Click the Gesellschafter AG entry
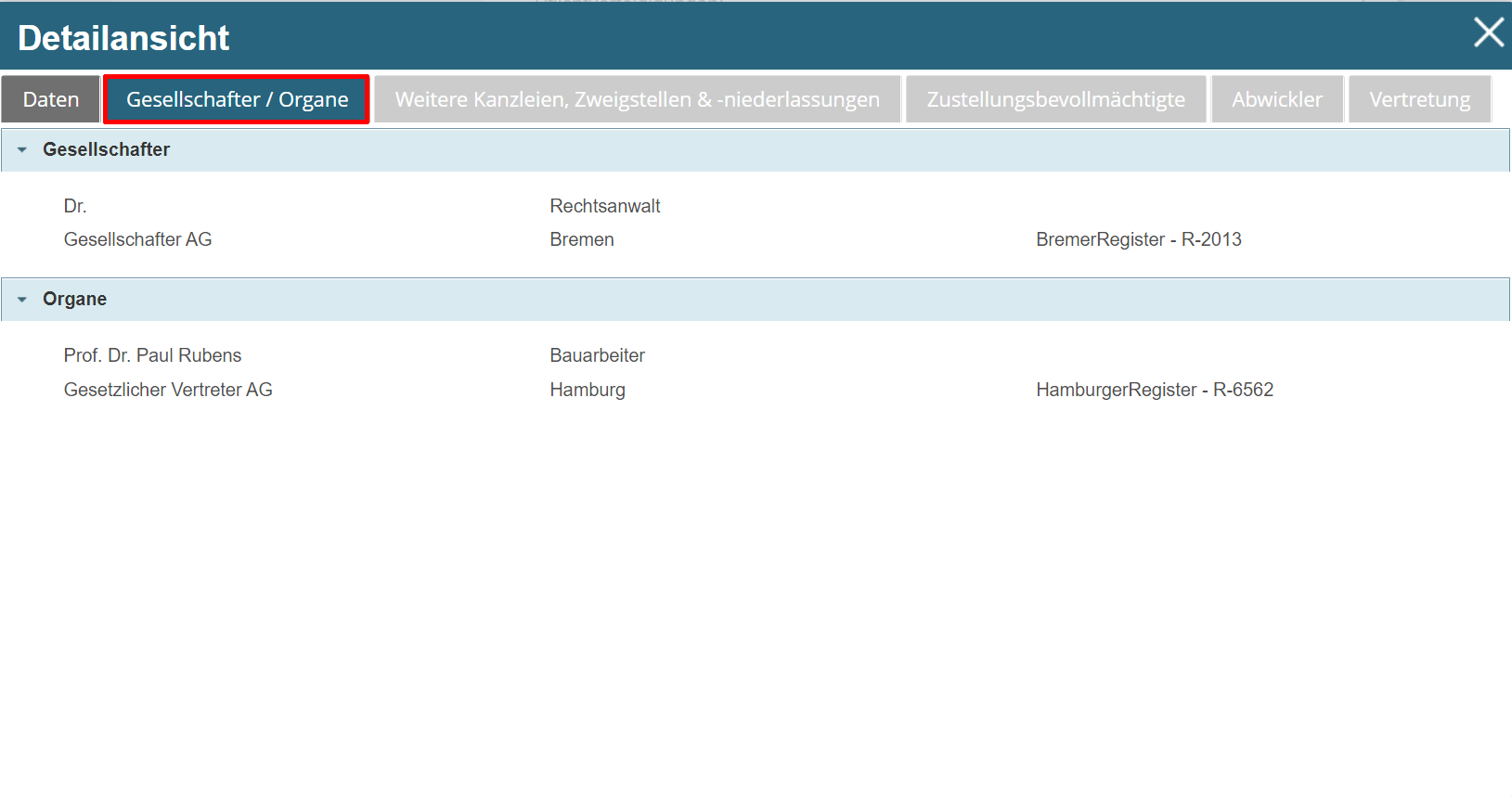This screenshot has height=796, width=1512. [137, 239]
